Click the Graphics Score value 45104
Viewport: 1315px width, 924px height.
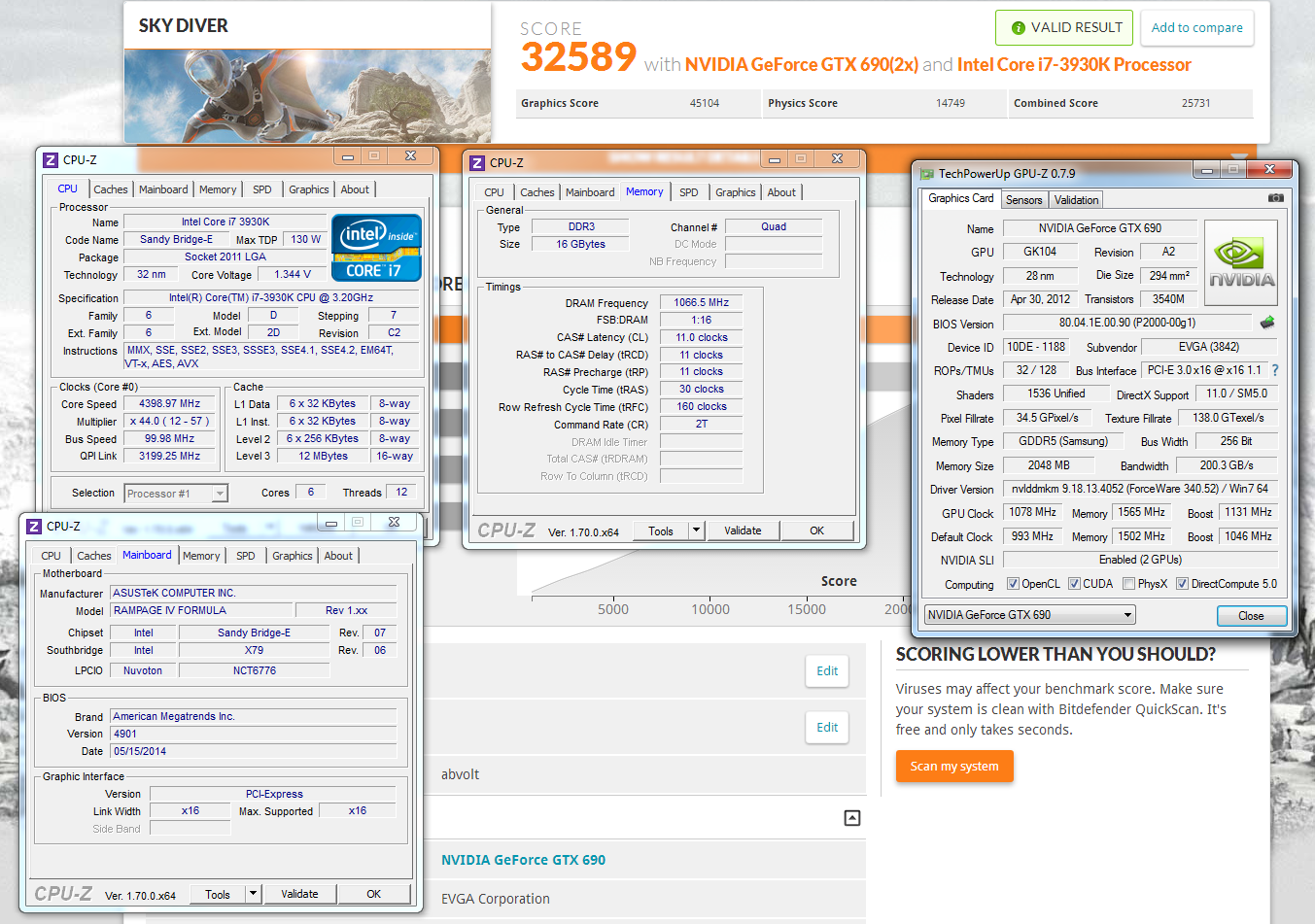click(705, 103)
